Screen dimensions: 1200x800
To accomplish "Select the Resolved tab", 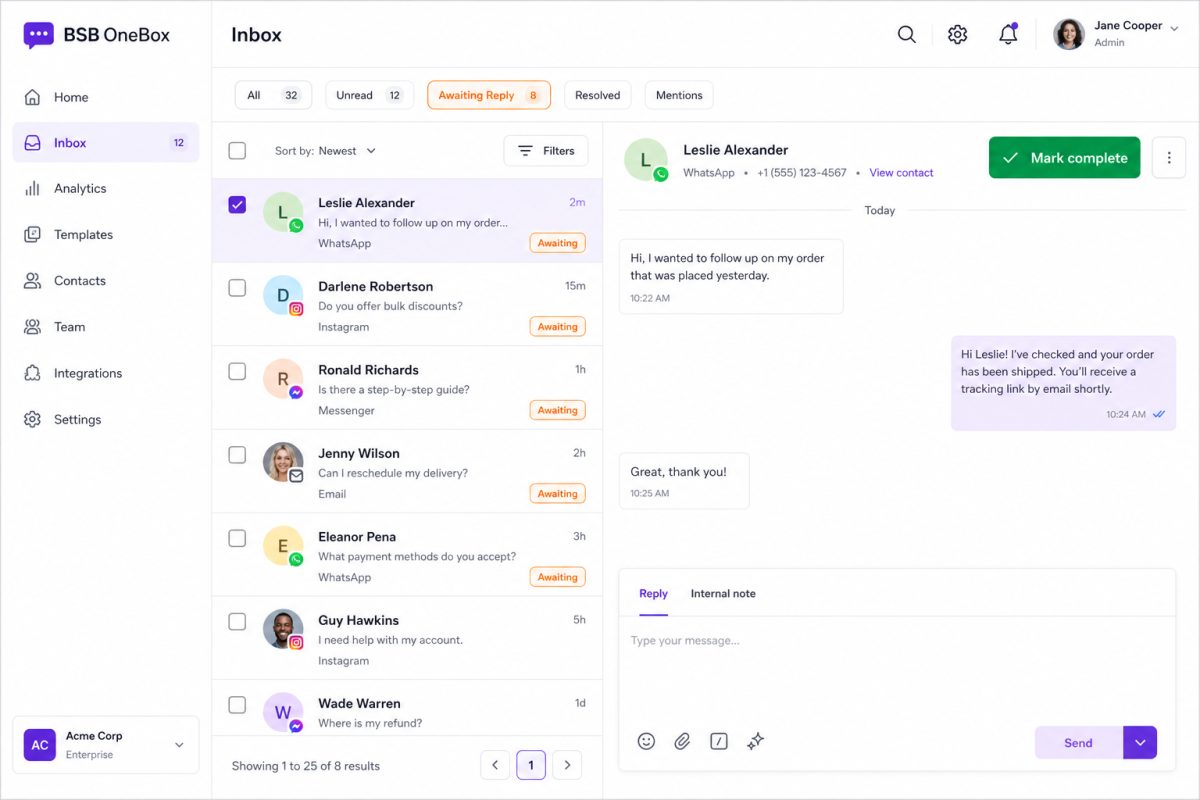I will click(598, 95).
